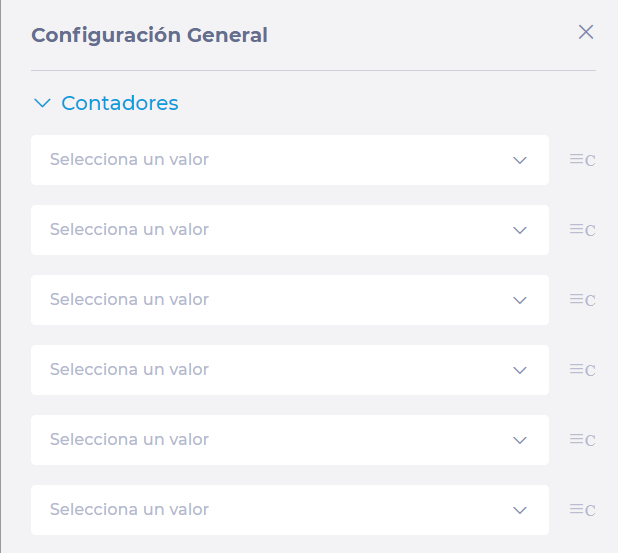The image size is (618, 553).
Task: Click the list icon beside third counter
Action: pyautogui.click(x=582, y=300)
